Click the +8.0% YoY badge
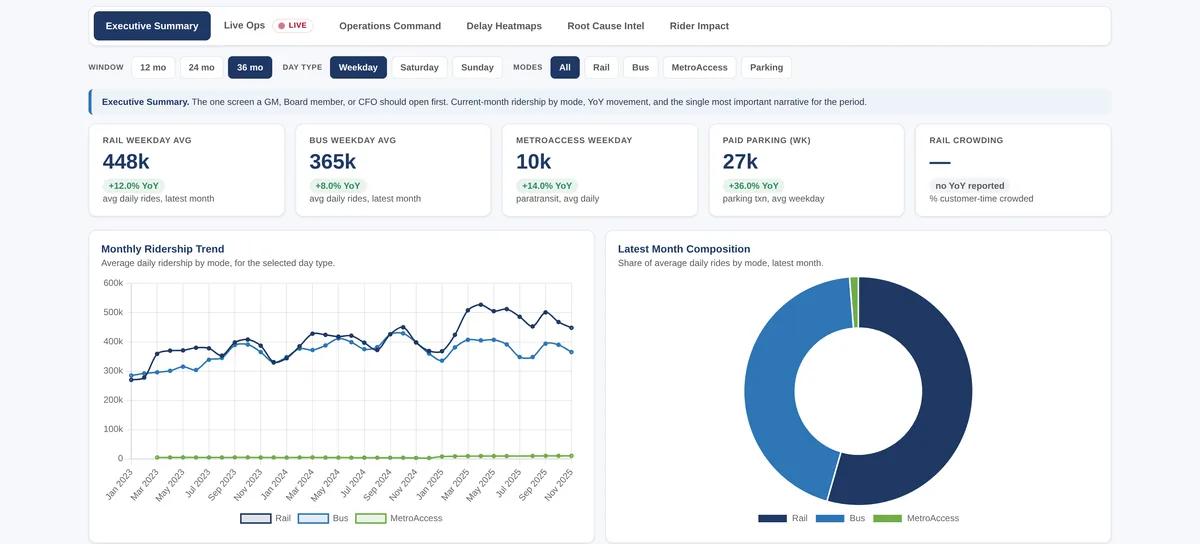 338,186
